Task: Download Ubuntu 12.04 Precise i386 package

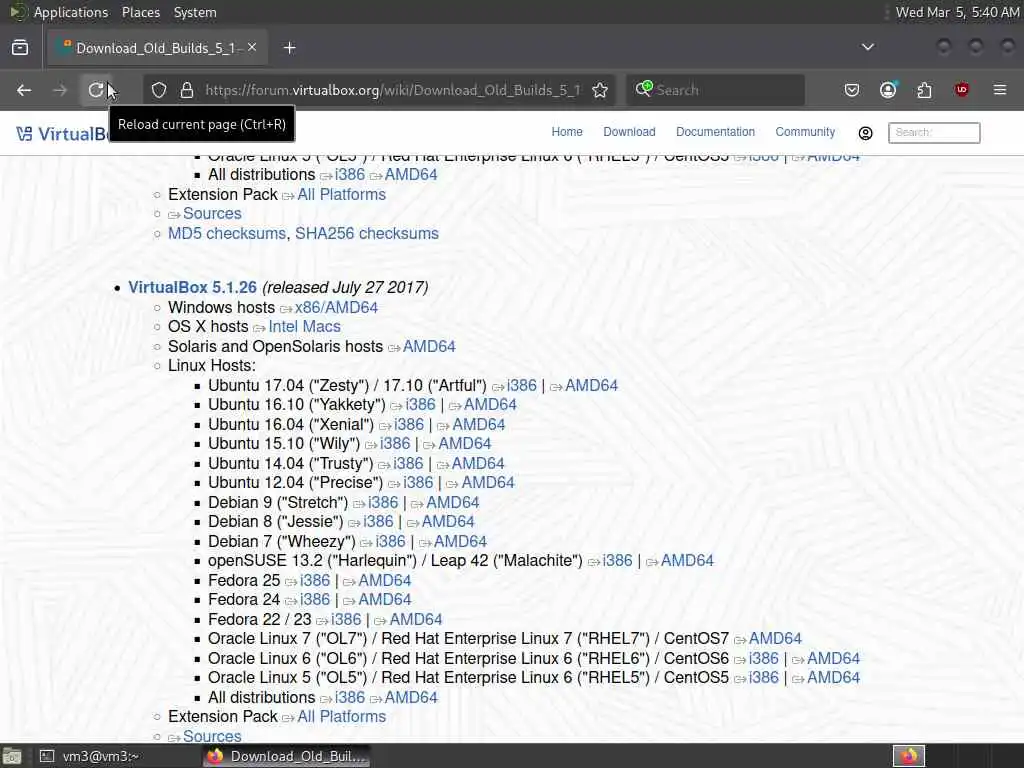Action: 418,483
